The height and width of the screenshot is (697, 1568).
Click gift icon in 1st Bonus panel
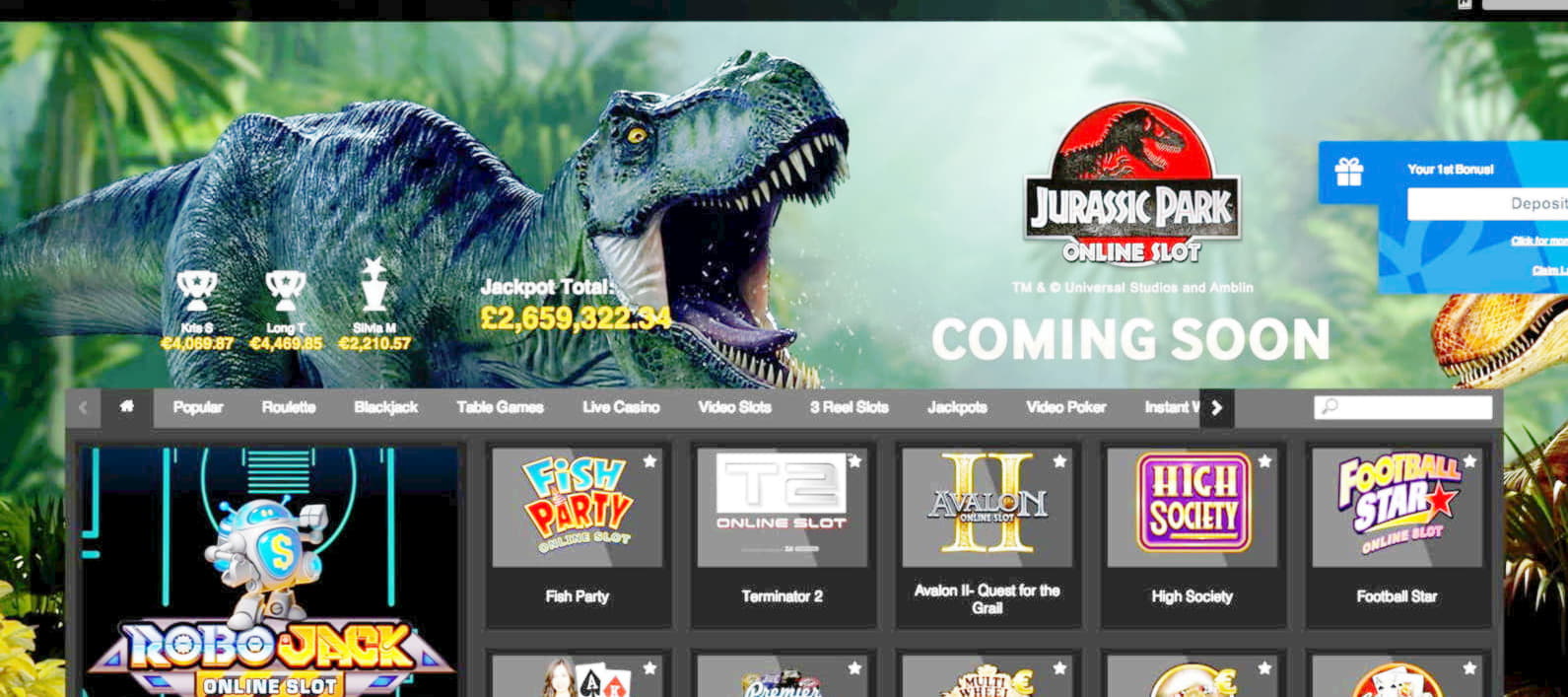[x=1348, y=172]
